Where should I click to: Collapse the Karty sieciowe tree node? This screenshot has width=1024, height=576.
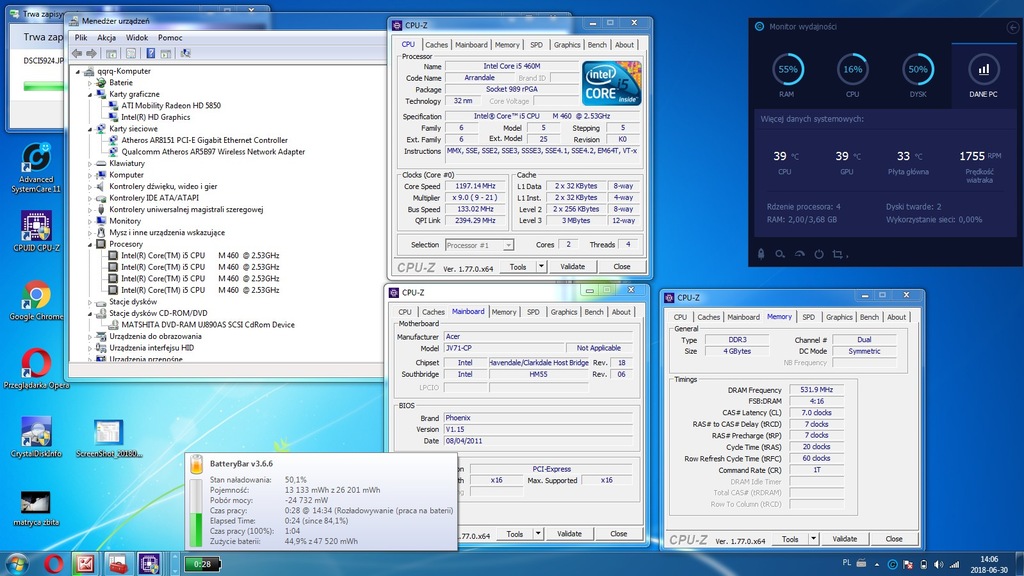point(90,129)
